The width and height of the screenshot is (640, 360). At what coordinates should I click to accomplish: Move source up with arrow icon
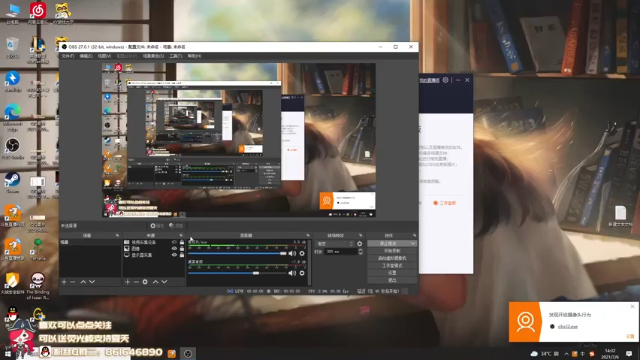[156, 282]
